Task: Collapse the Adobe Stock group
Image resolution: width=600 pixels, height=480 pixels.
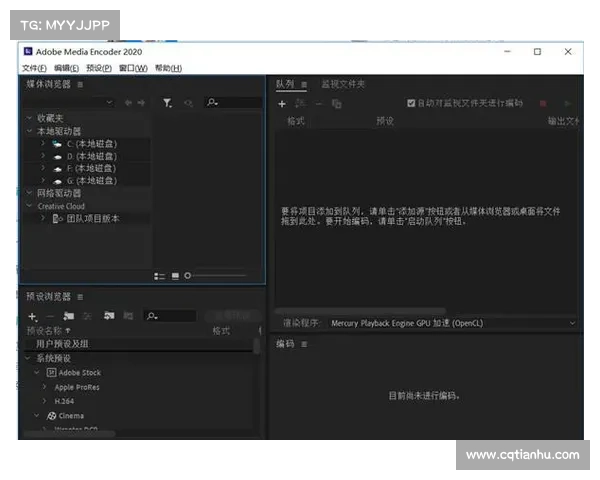Action: click(37, 372)
